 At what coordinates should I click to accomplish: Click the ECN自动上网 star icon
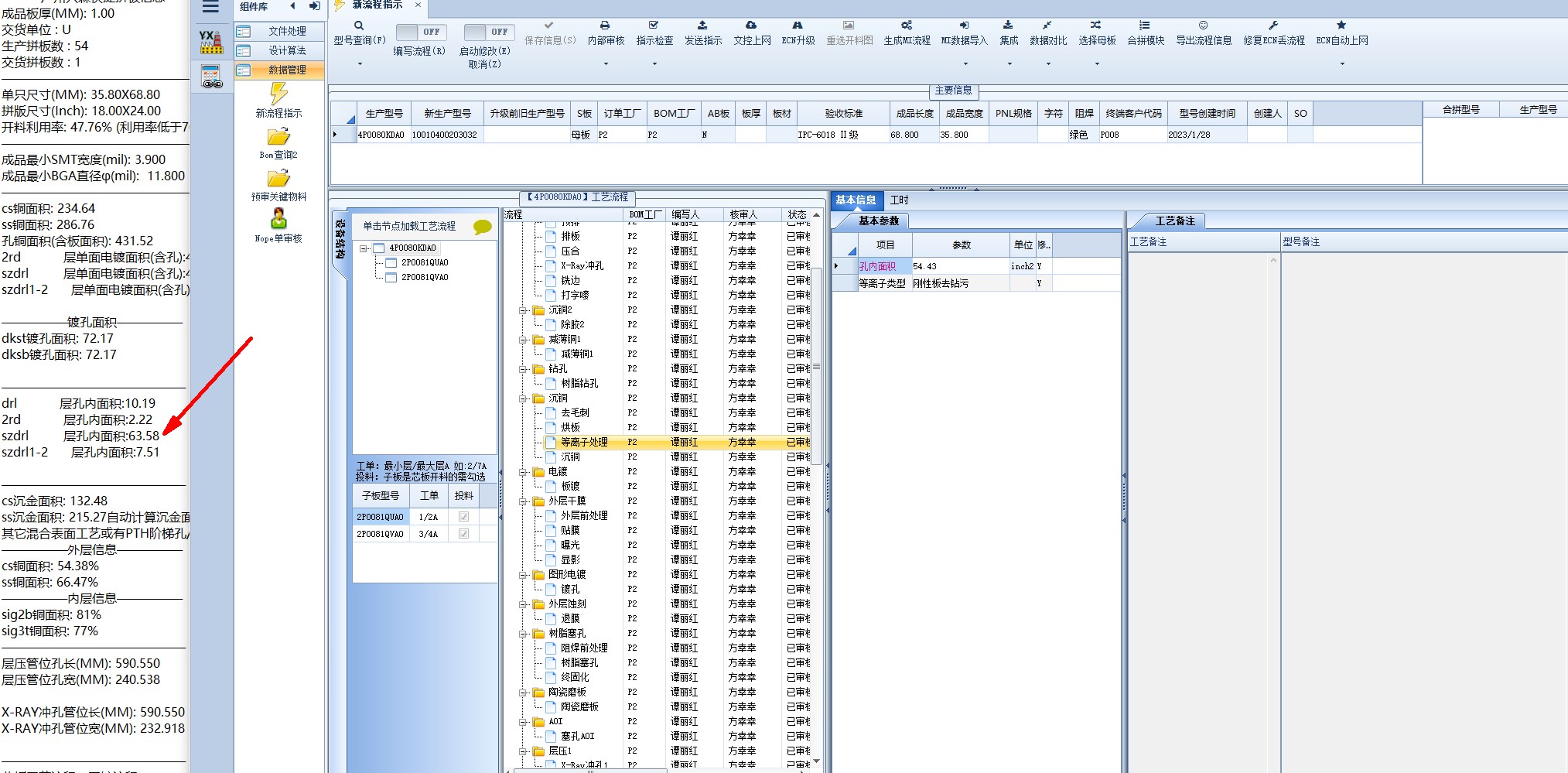pyautogui.click(x=1341, y=26)
